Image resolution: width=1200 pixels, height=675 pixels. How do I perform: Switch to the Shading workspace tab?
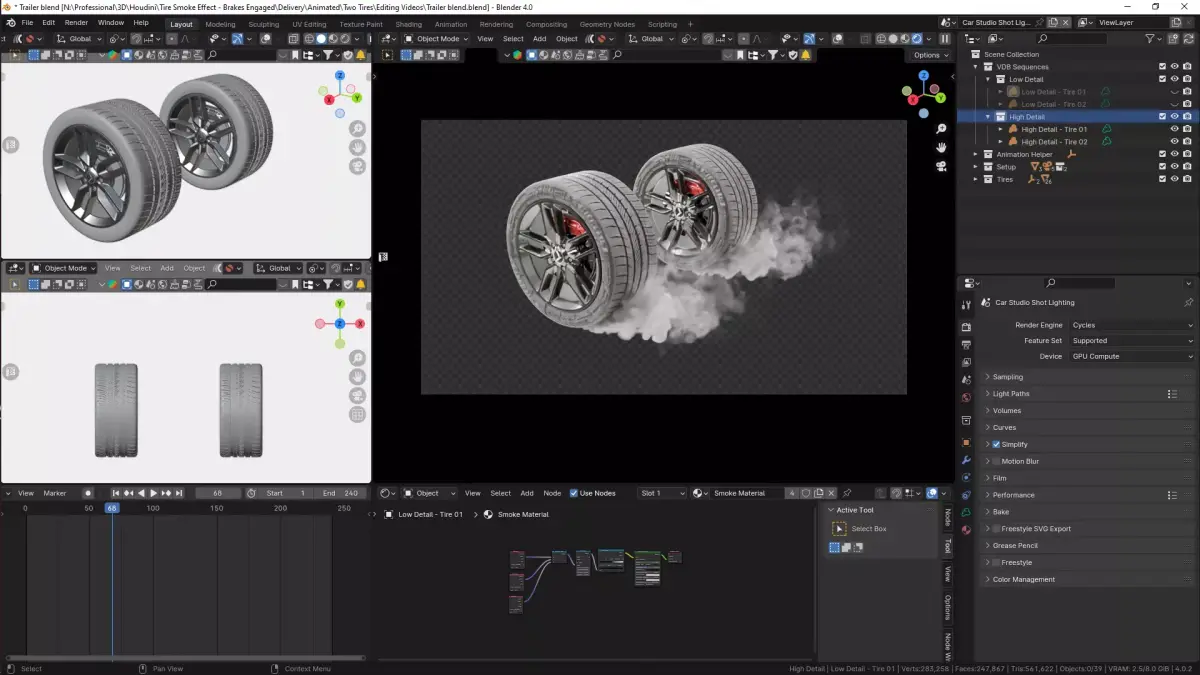(x=408, y=24)
